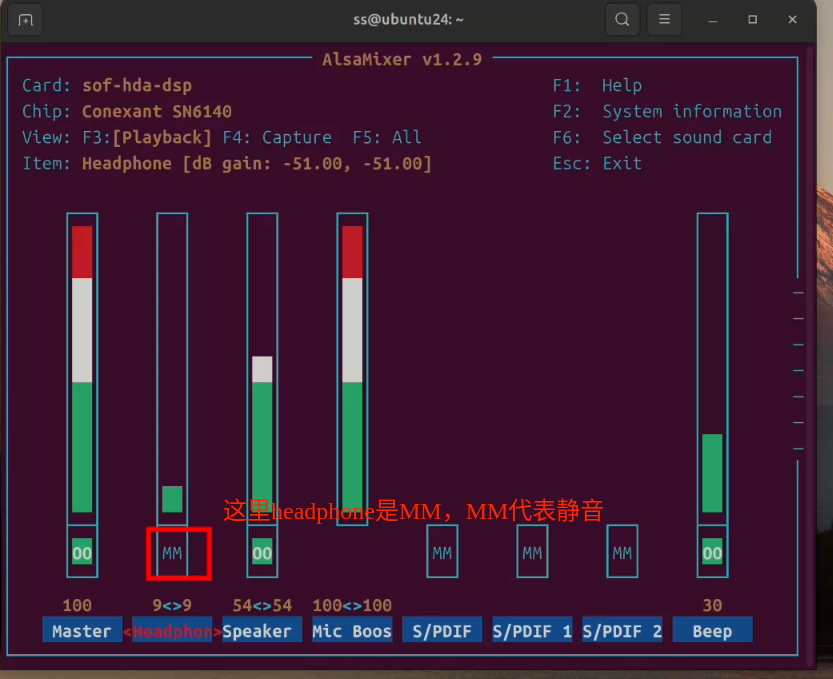Viewport: 833px width, 679px height.
Task: Select the Speaker channel label
Action: (262, 631)
